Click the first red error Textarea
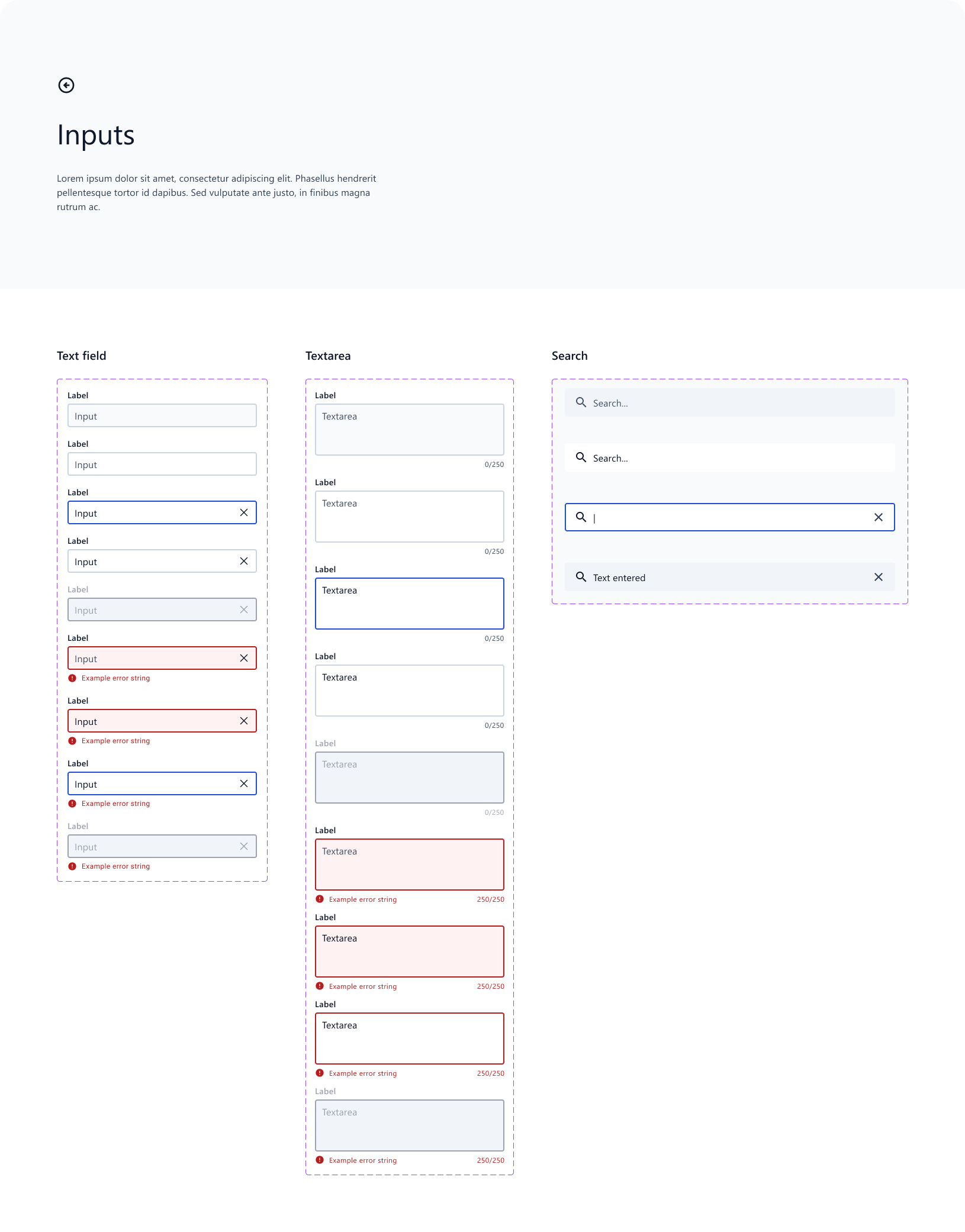The width and height of the screenshot is (965, 1232). point(410,865)
